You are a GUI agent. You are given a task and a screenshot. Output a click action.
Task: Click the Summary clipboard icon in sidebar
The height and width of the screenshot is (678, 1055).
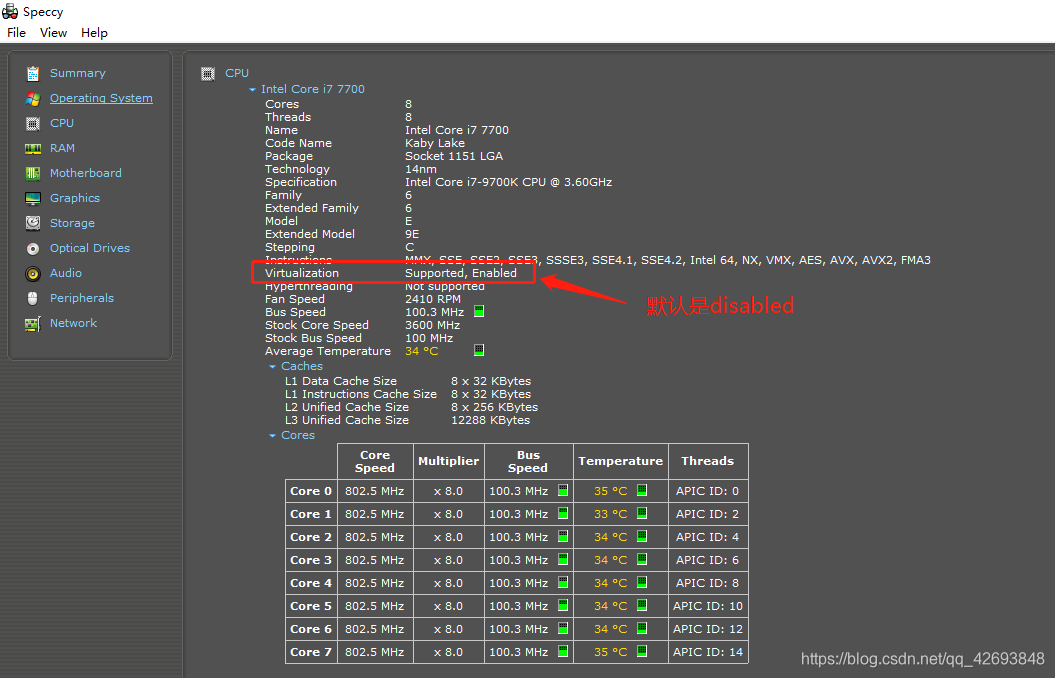point(33,73)
